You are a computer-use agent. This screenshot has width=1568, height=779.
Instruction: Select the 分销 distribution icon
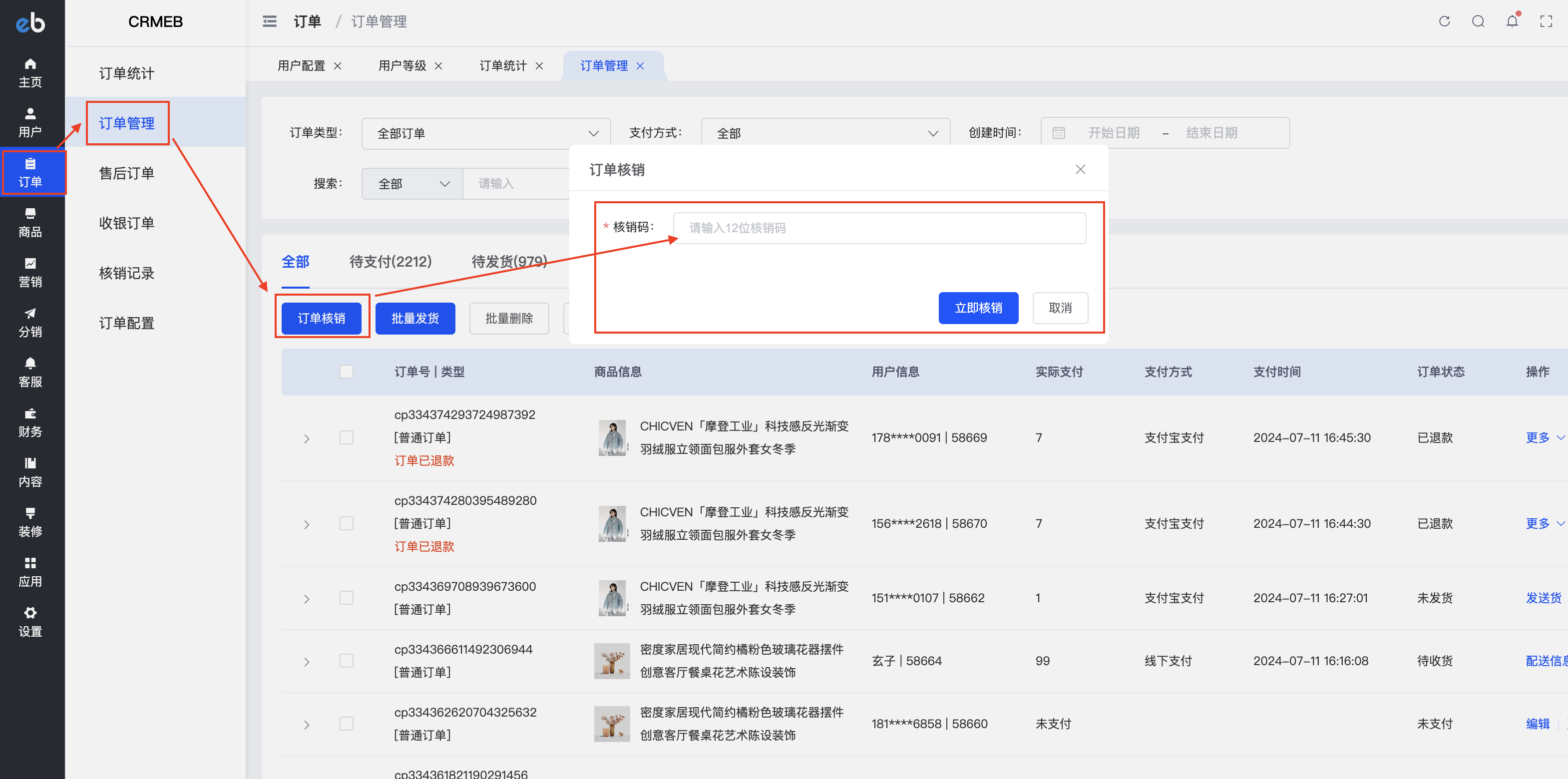click(30, 322)
